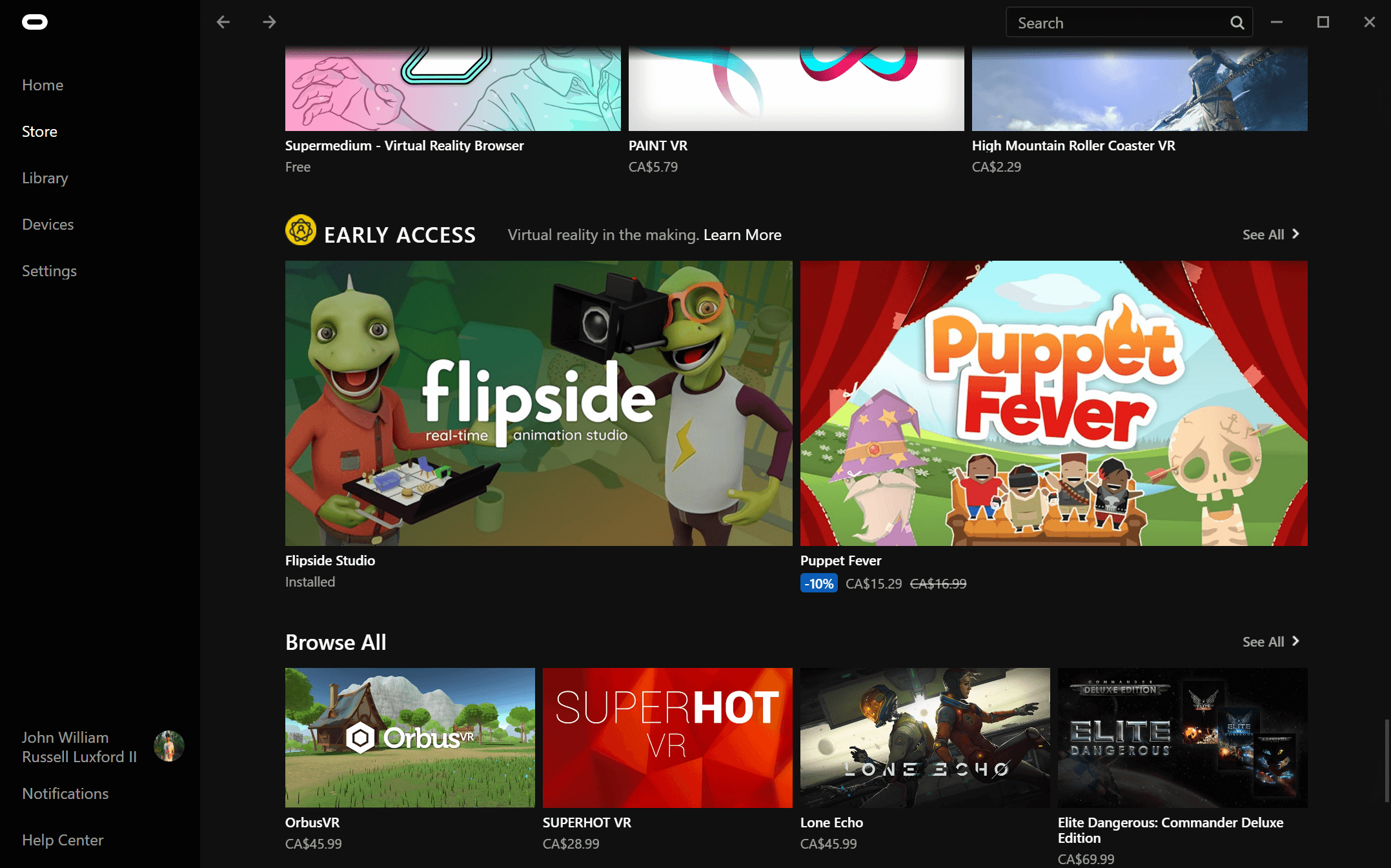Minimize the window
Screen dimensions: 1391x868
(x=1277, y=23)
